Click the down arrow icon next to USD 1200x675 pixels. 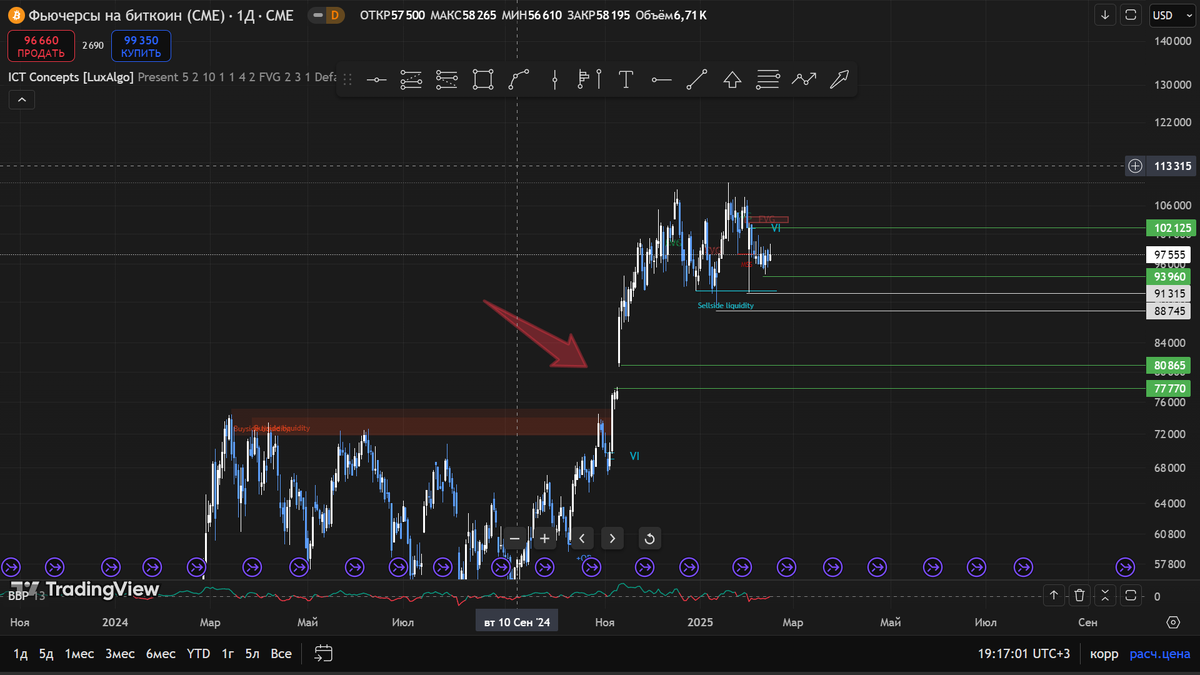(1105, 15)
